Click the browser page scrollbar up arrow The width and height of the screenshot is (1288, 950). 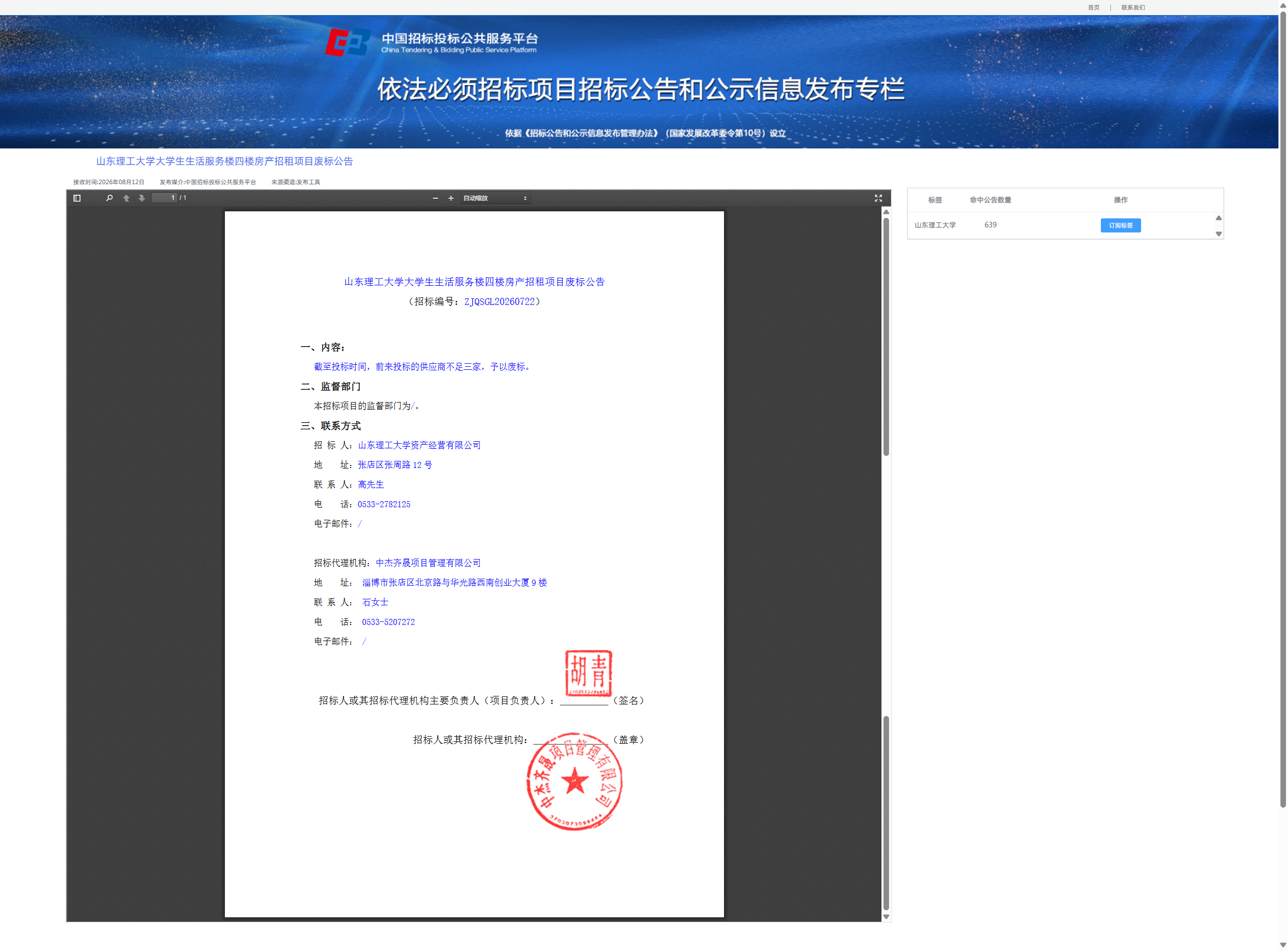(1283, 5)
